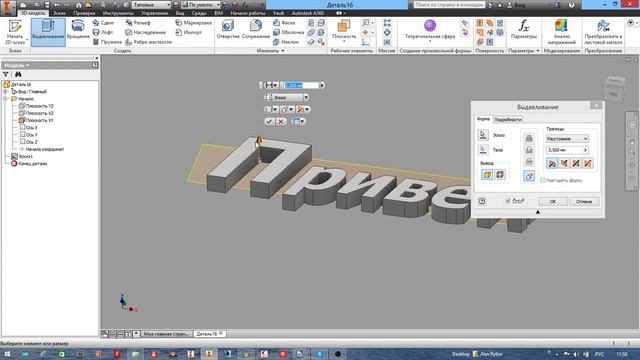Screen dimensions: 640x360
Task: Click the circular pattern icon
Action: (x=387, y=32)
